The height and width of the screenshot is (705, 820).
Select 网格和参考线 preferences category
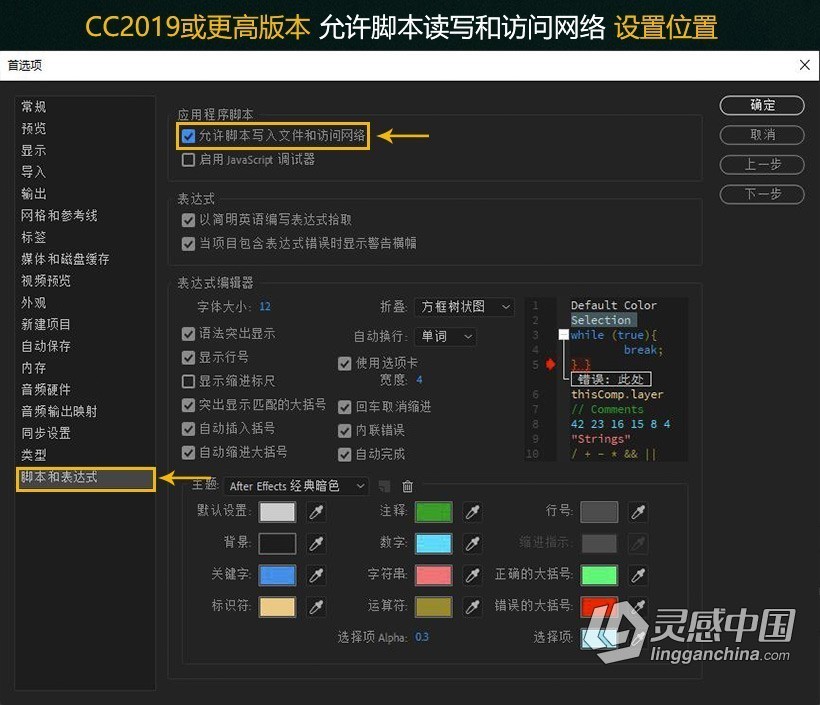tap(59, 215)
